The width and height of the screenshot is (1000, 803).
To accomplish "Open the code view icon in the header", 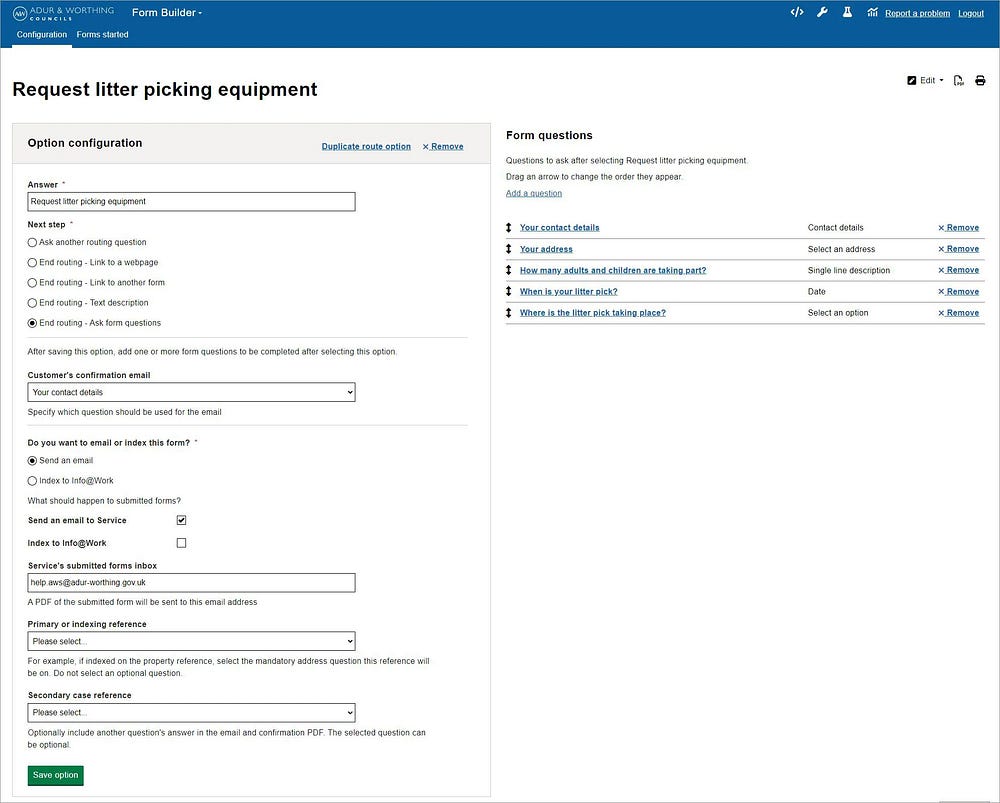I will pyautogui.click(x=796, y=12).
